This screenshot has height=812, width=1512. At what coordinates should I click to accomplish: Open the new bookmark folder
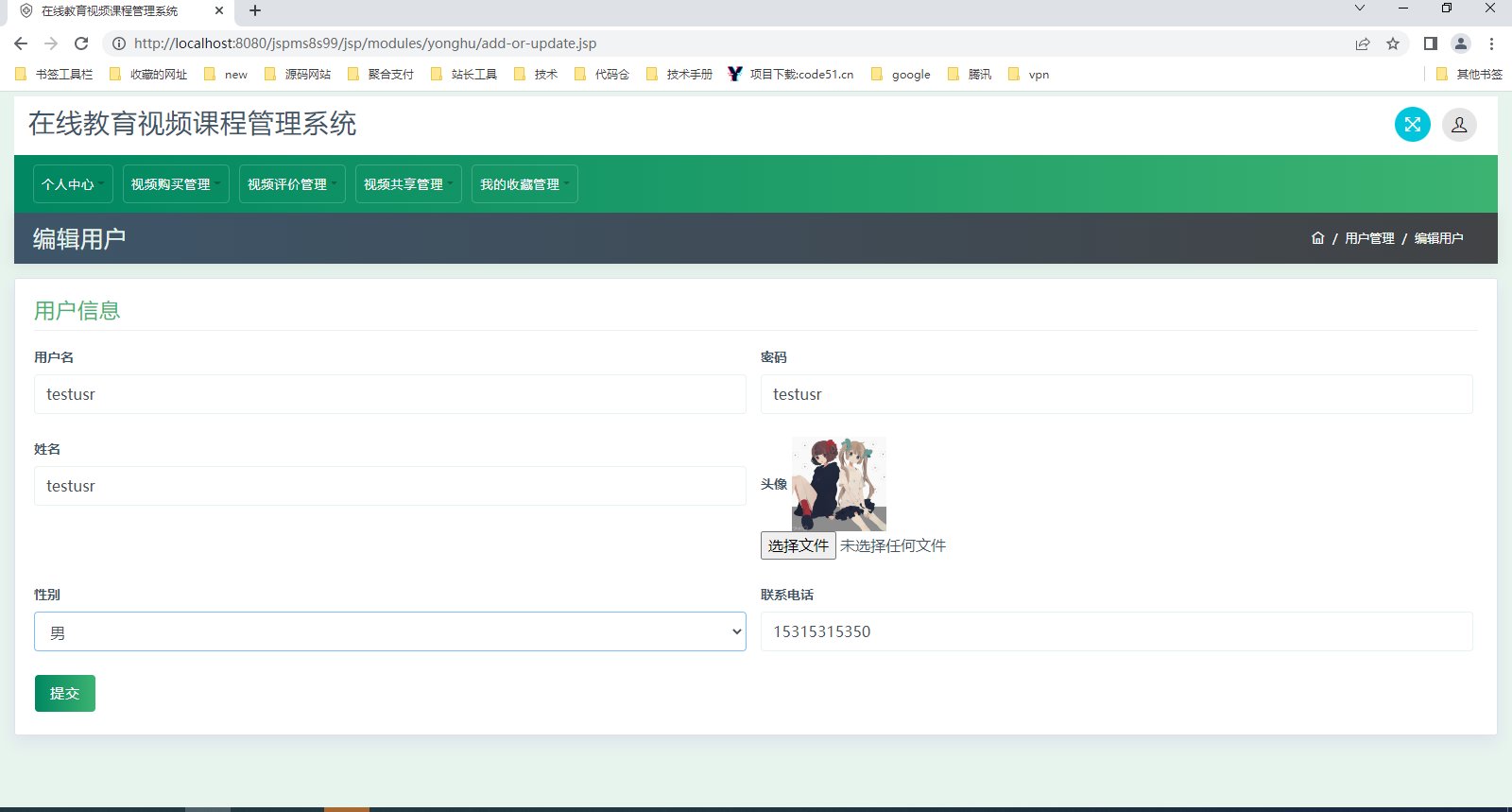coord(226,74)
